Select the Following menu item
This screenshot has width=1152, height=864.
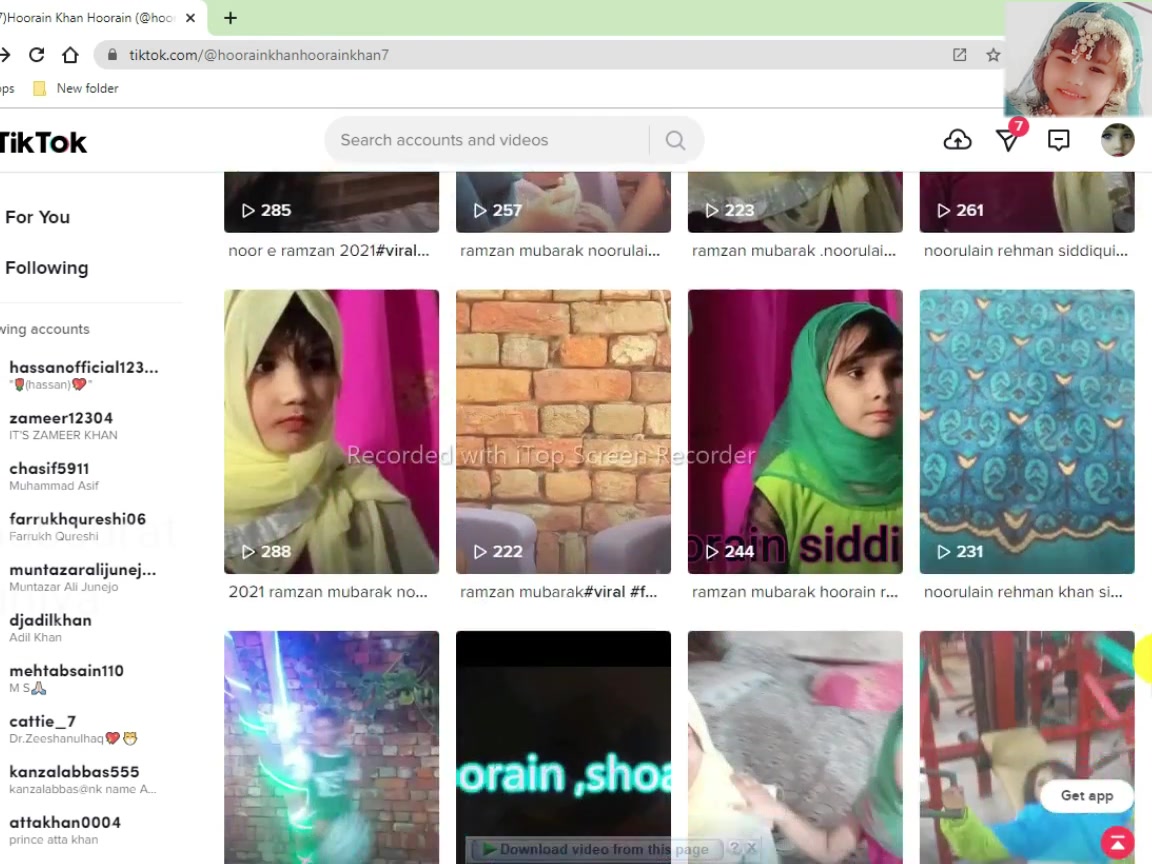point(46,268)
